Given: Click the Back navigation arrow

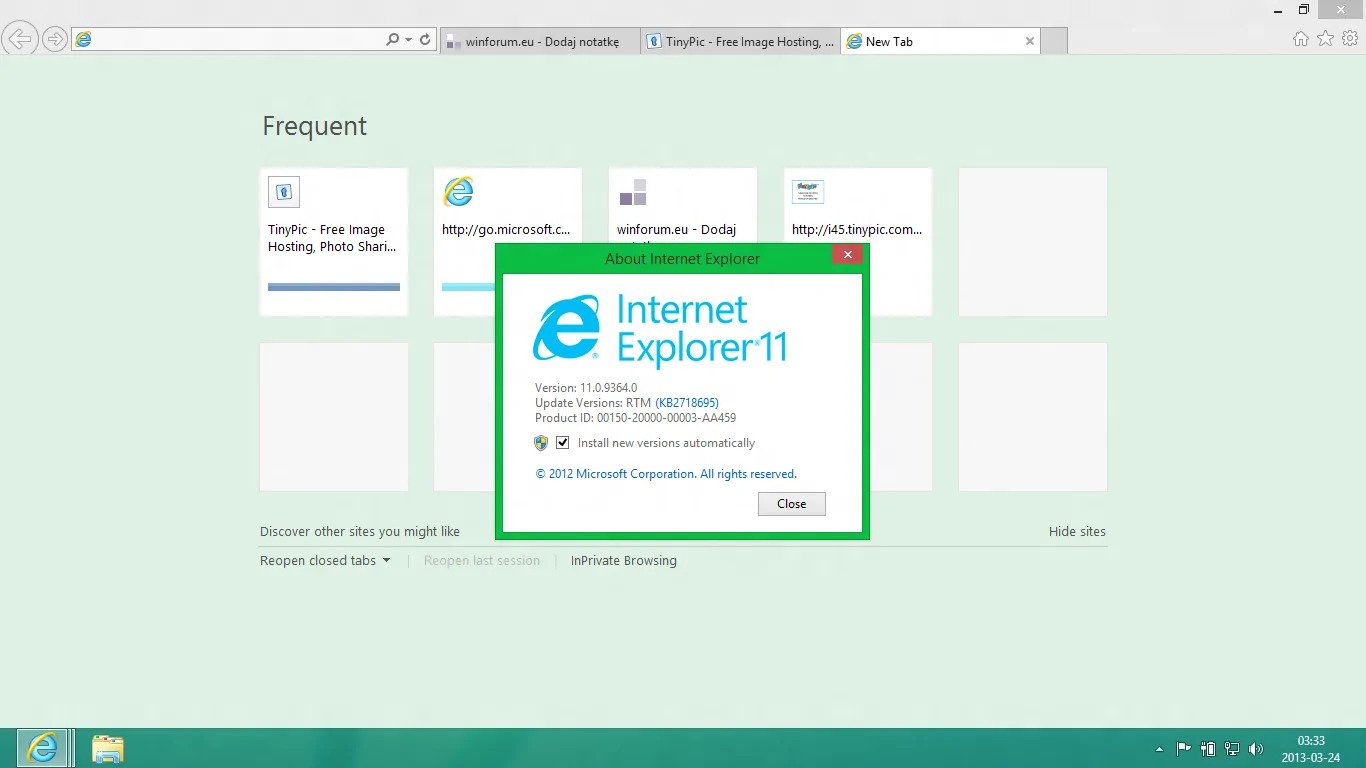Looking at the screenshot, I should [19, 39].
